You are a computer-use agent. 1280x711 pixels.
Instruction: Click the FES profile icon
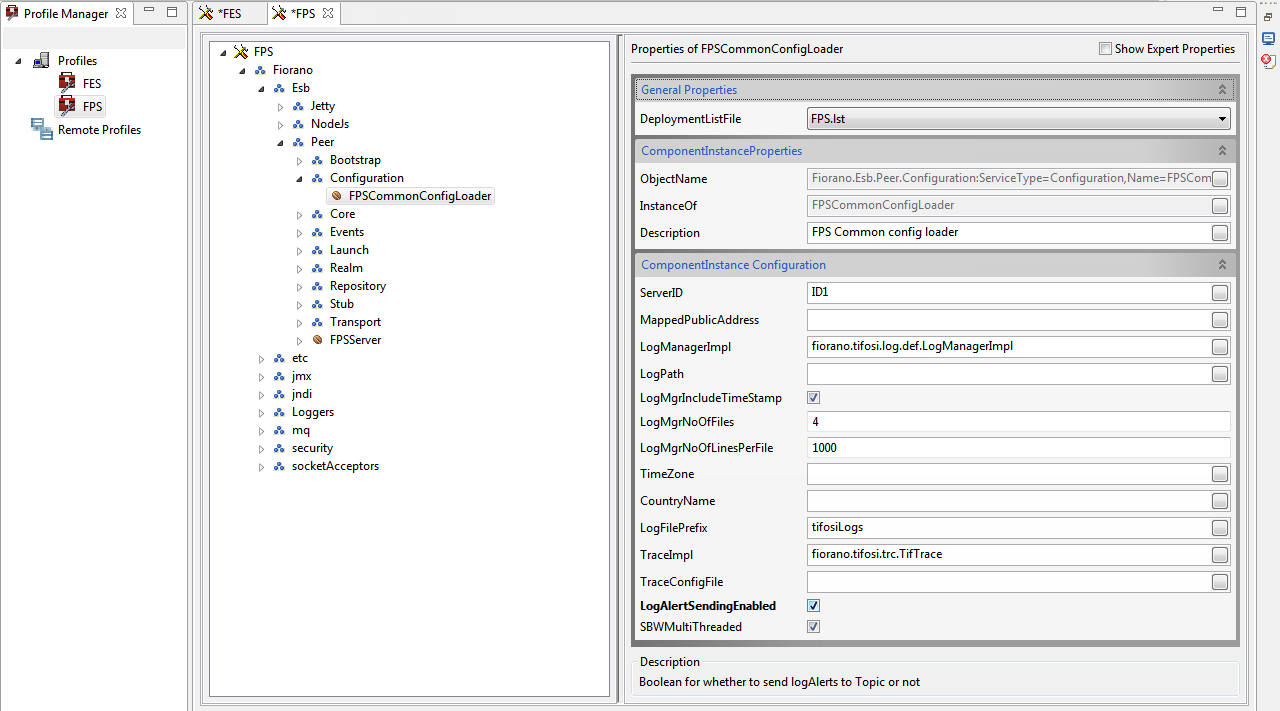coord(67,83)
